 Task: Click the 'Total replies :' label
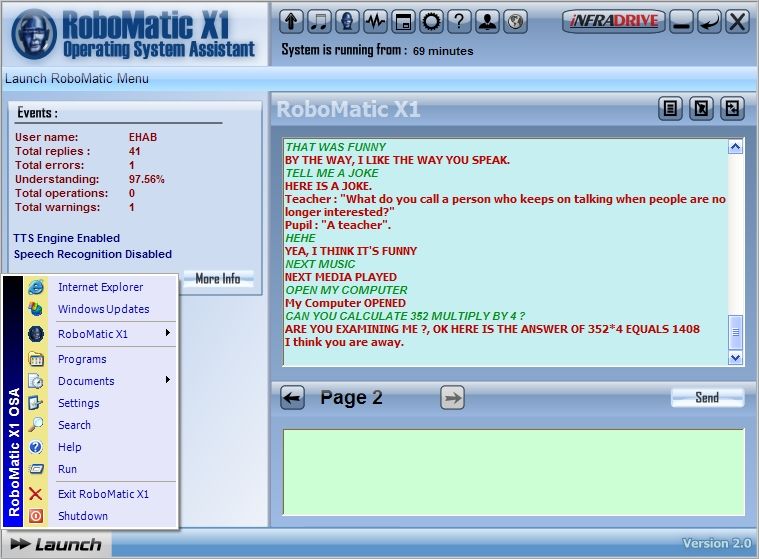click(52, 151)
